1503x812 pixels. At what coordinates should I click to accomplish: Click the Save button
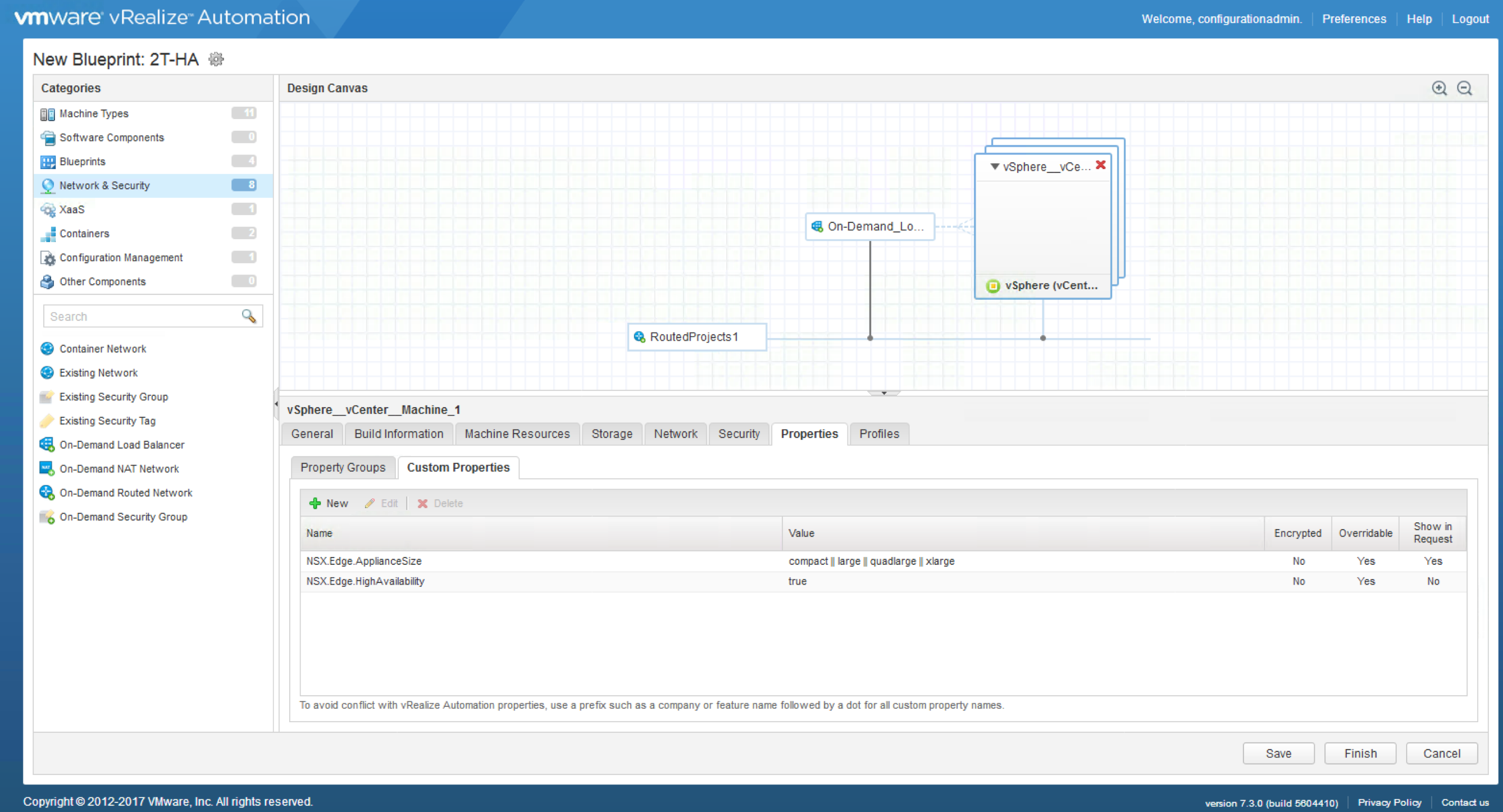pos(1278,754)
